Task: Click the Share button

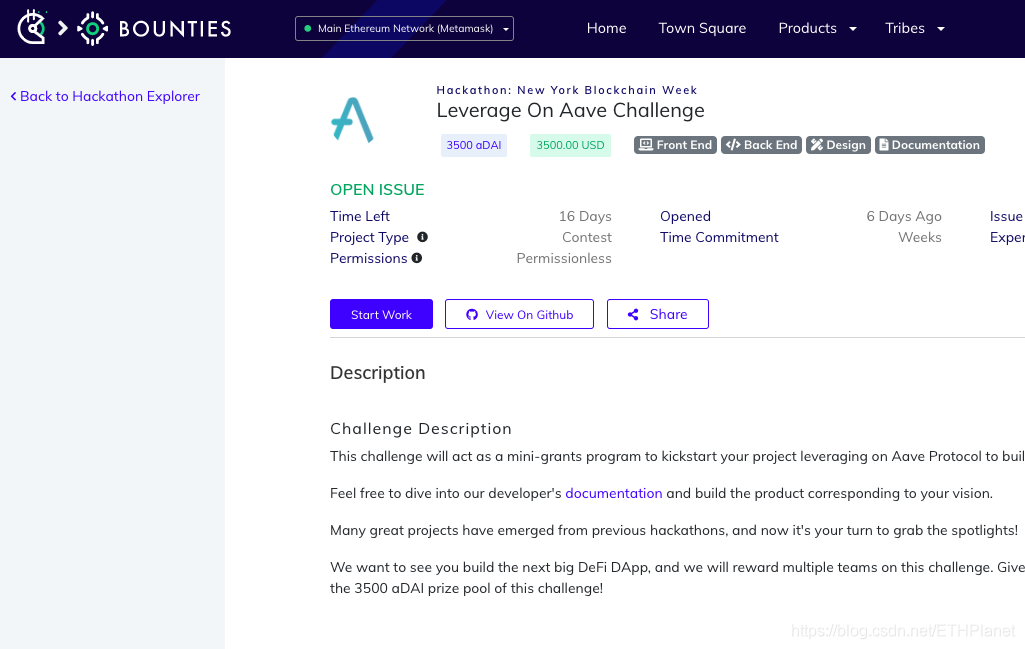Action: click(x=658, y=314)
